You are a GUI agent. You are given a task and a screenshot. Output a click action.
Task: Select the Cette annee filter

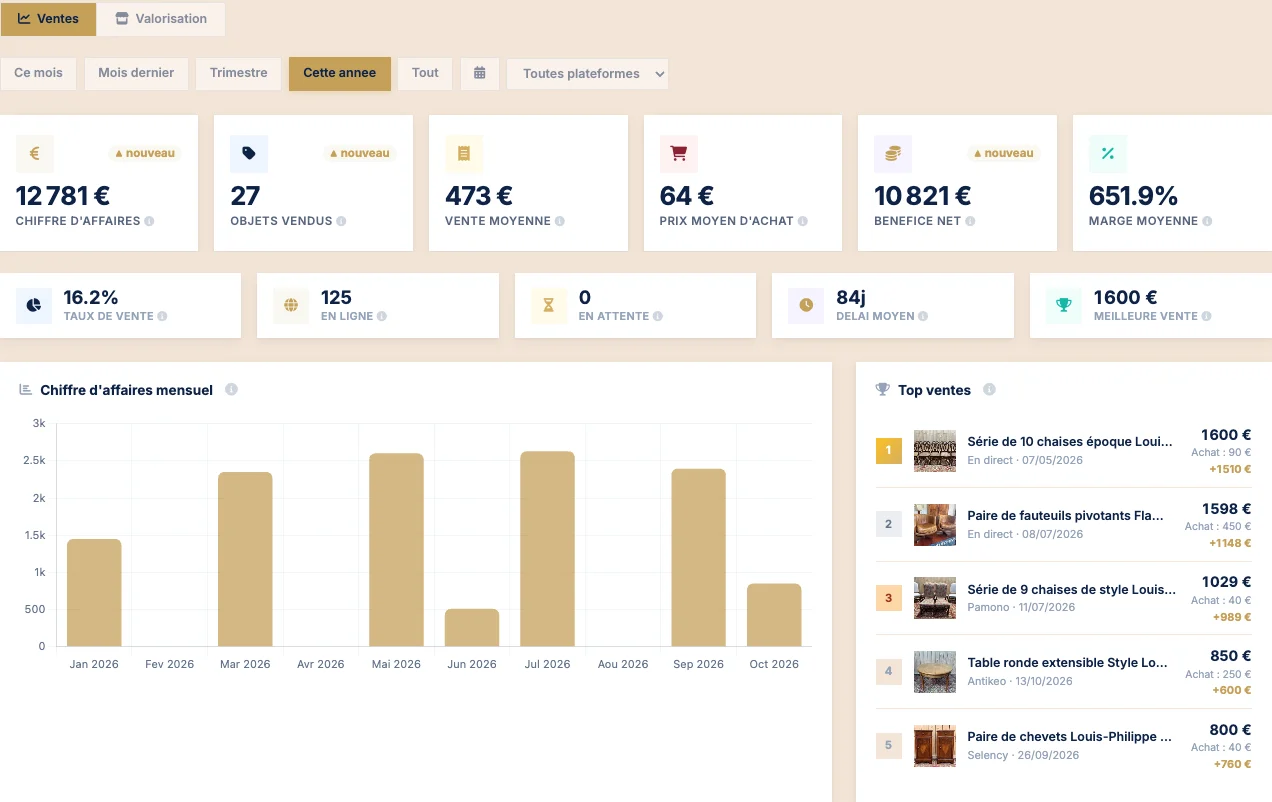pos(340,73)
